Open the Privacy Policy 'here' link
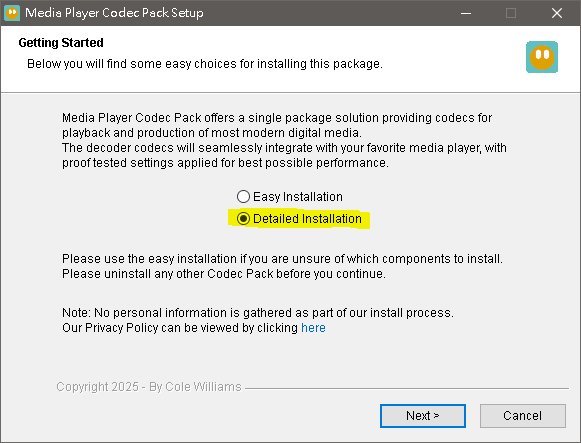 (313, 328)
